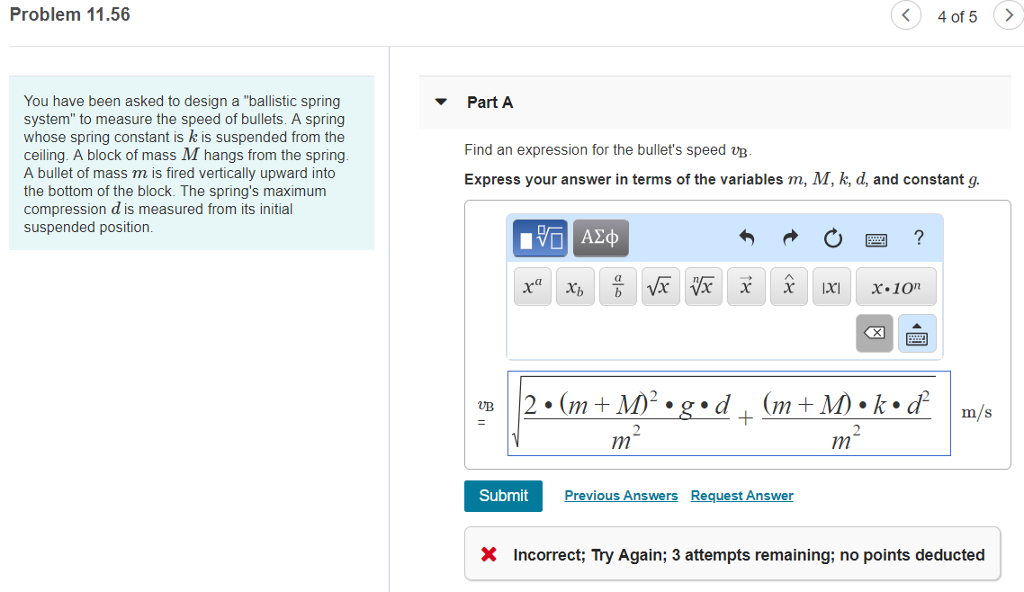
Task: Open the Greek symbols ΑΣφ palette
Action: point(600,238)
